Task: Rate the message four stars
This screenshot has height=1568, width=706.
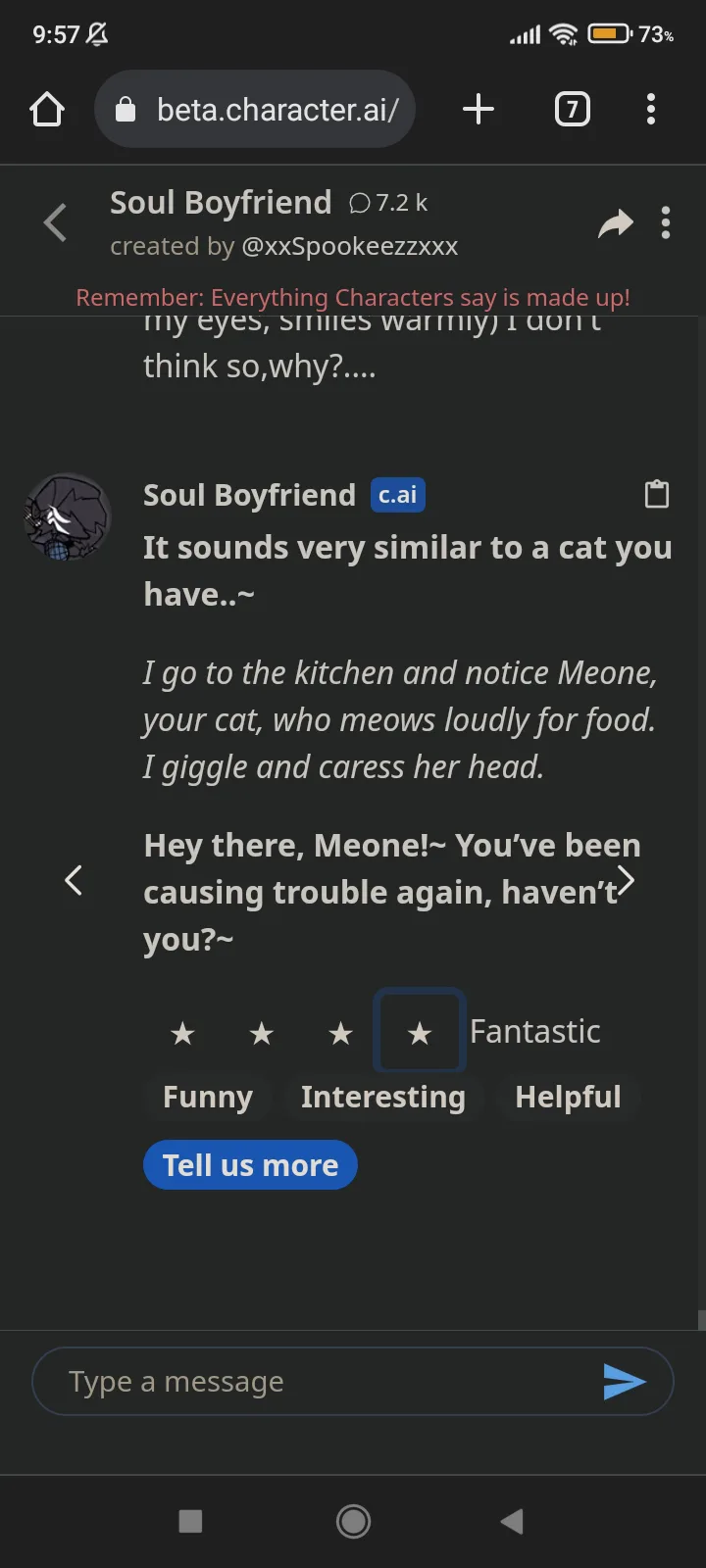Action: (x=420, y=1033)
